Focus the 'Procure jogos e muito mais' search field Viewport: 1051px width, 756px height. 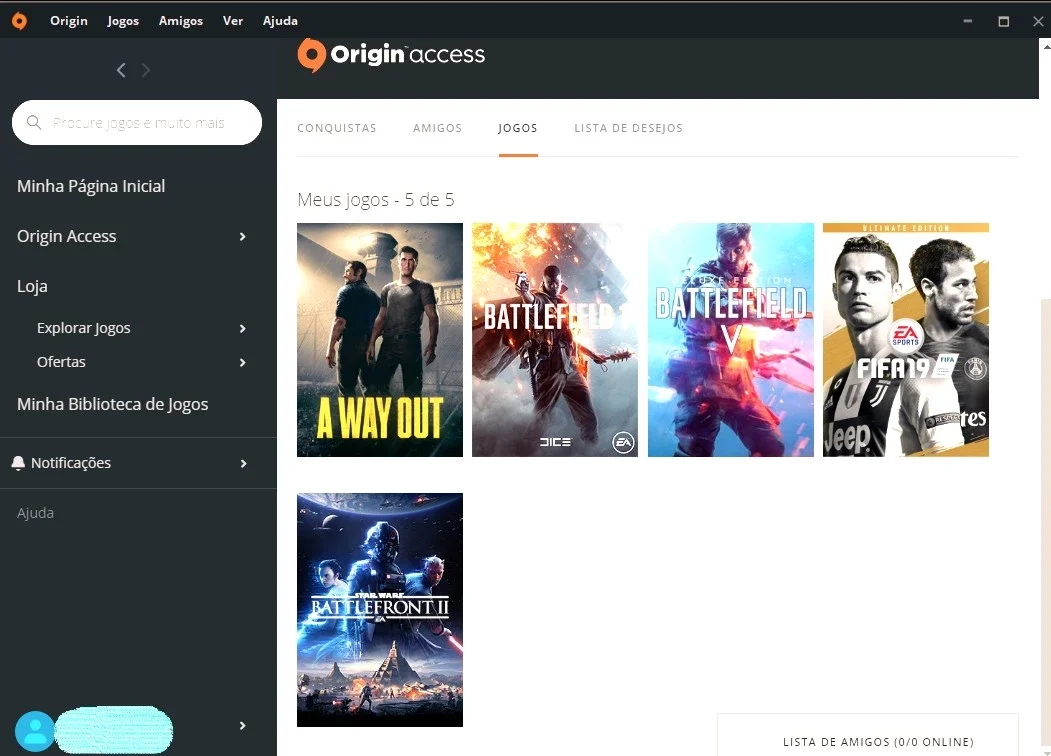click(137, 123)
